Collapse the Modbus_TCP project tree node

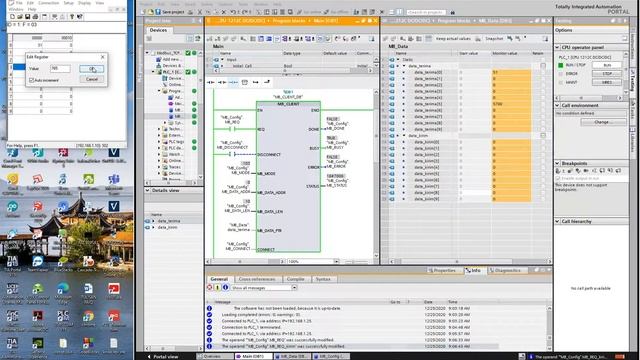coord(148,53)
